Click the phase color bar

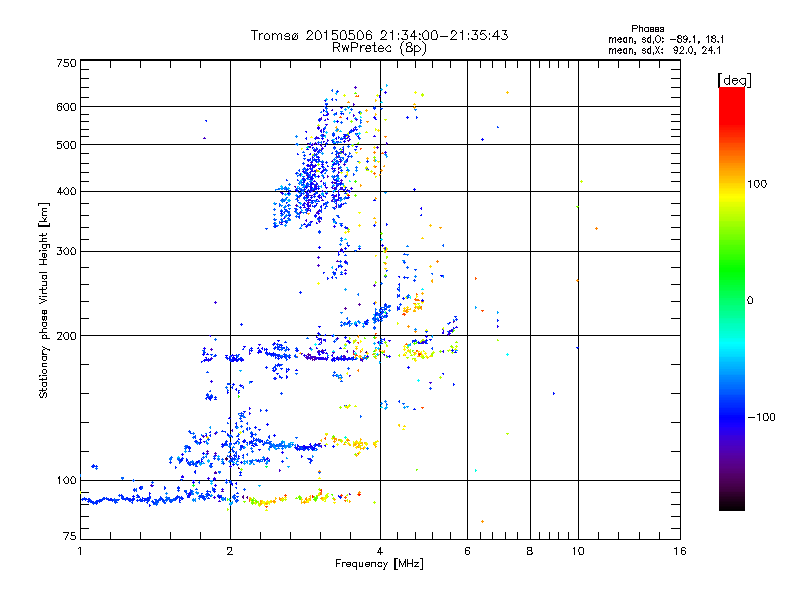732,298
